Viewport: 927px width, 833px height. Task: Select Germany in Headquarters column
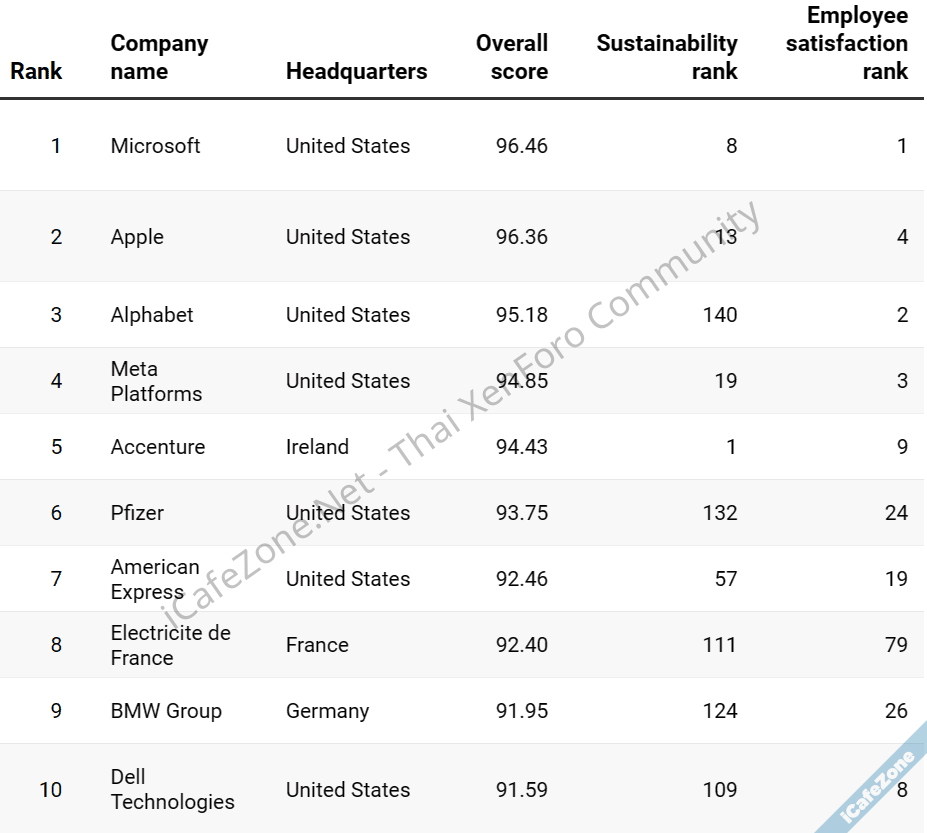[x=327, y=711]
